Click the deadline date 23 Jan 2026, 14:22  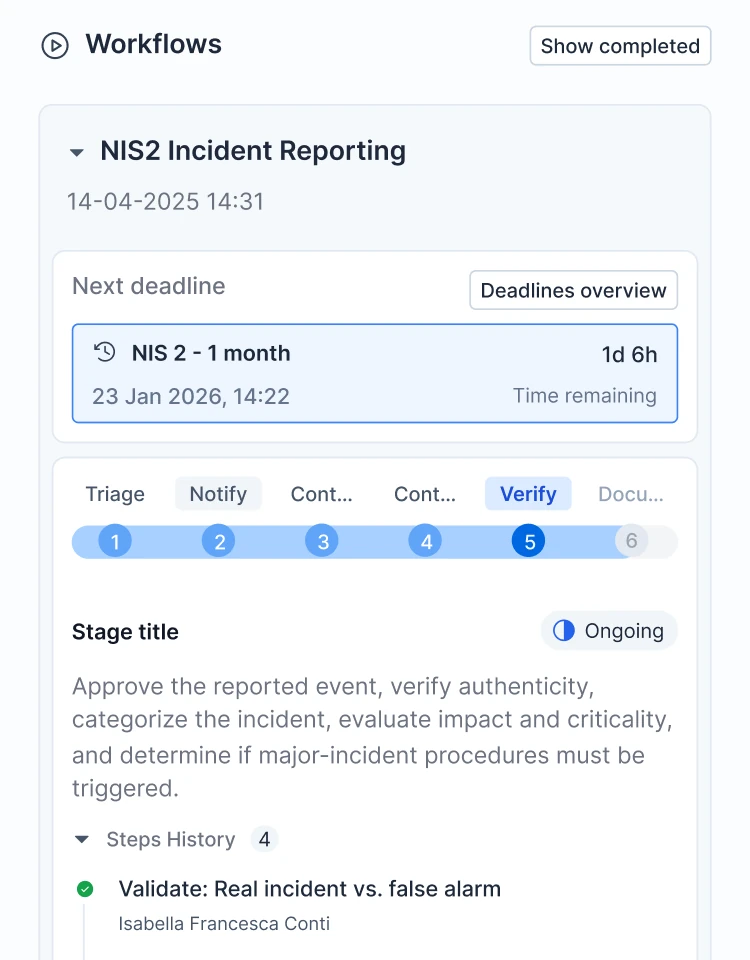pos(191,396)
